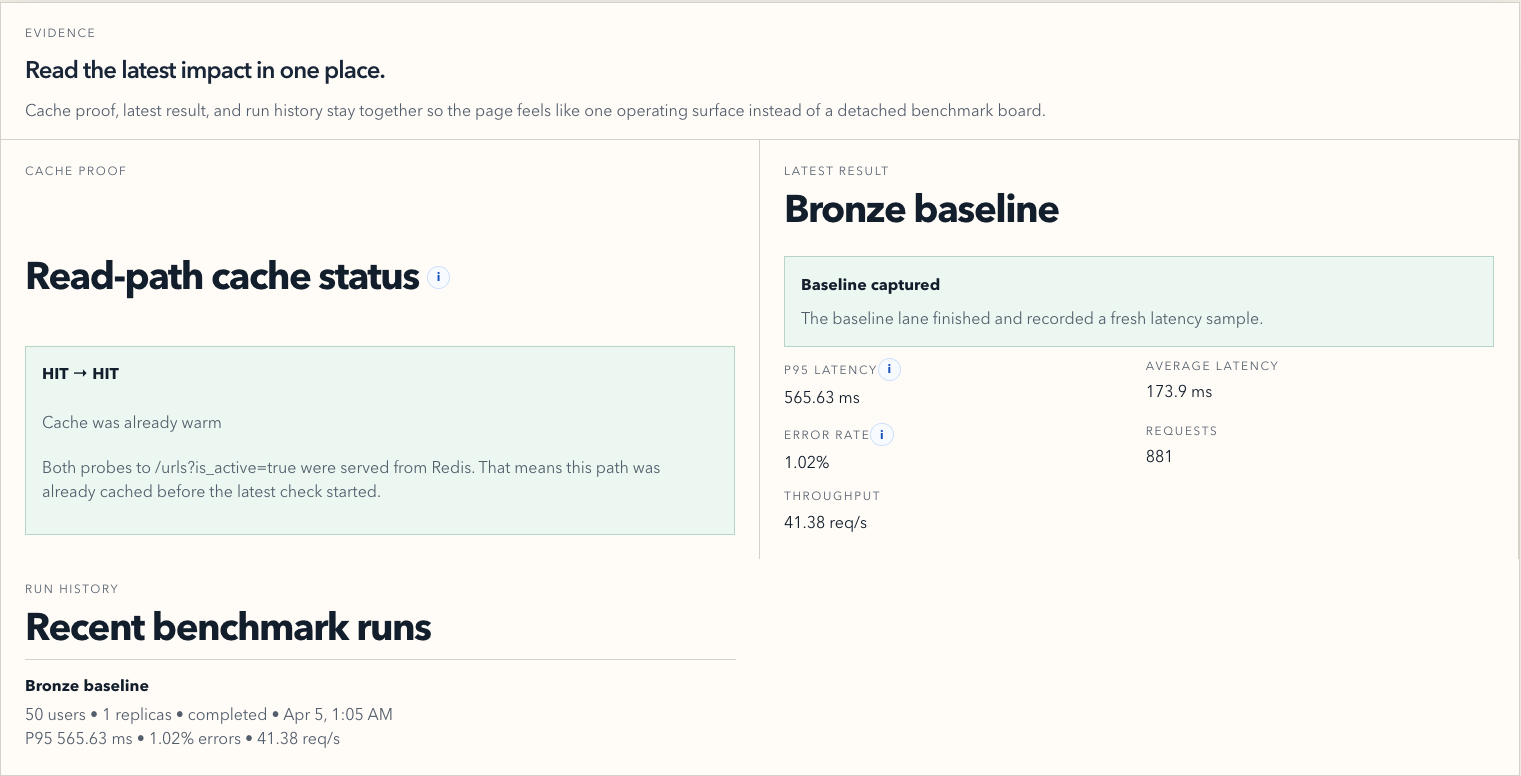This screenshot has height=776, width=1521.
Task: Click info icon beside Read-path cache status
Action: click(x=438, y=277)
